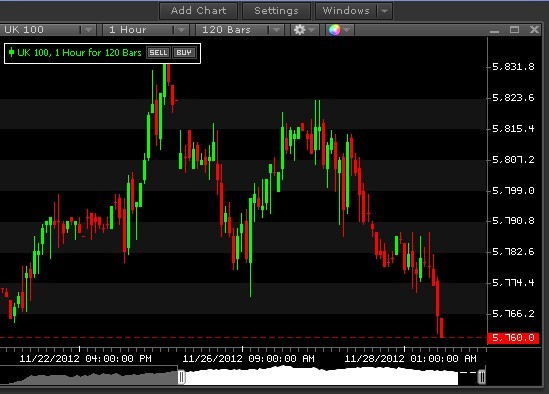Image resolution: width=549 pixels, height=394 pixels.
Task: Maximize the chart panel
Action: click(514, 30)
